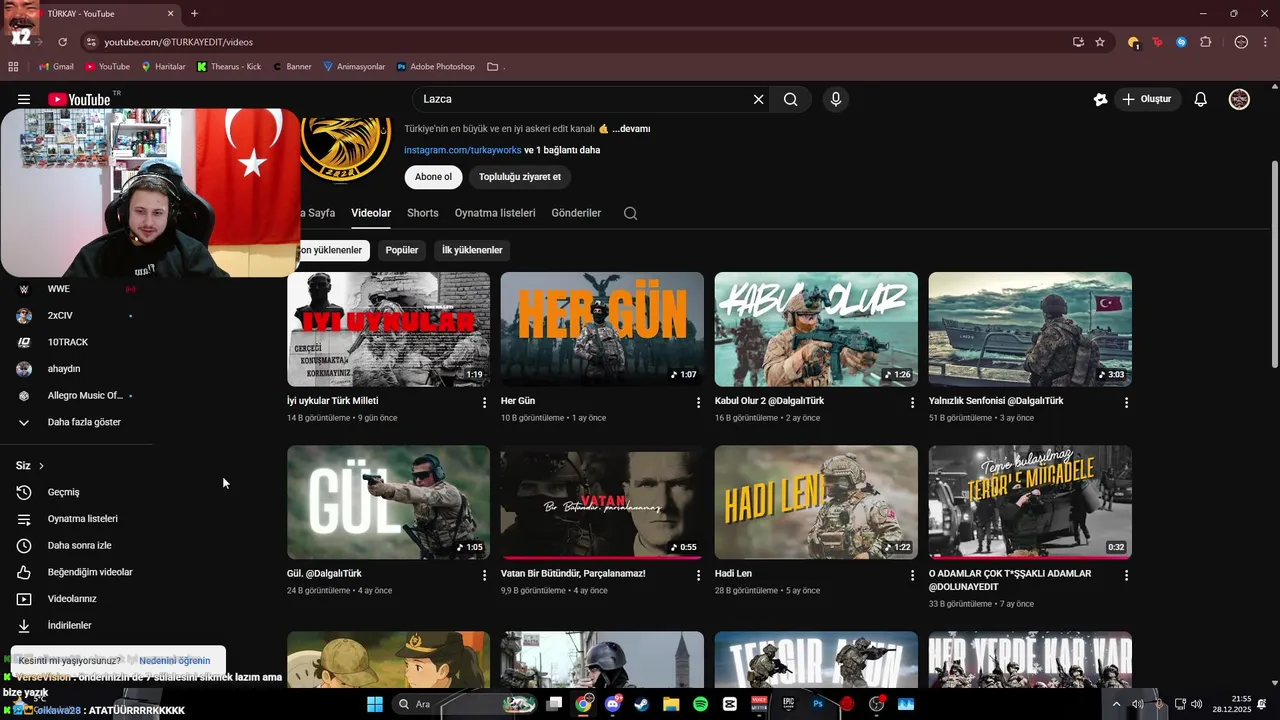
Task: Open more options for İyi uykular video
Action: [x=484, y=402]
